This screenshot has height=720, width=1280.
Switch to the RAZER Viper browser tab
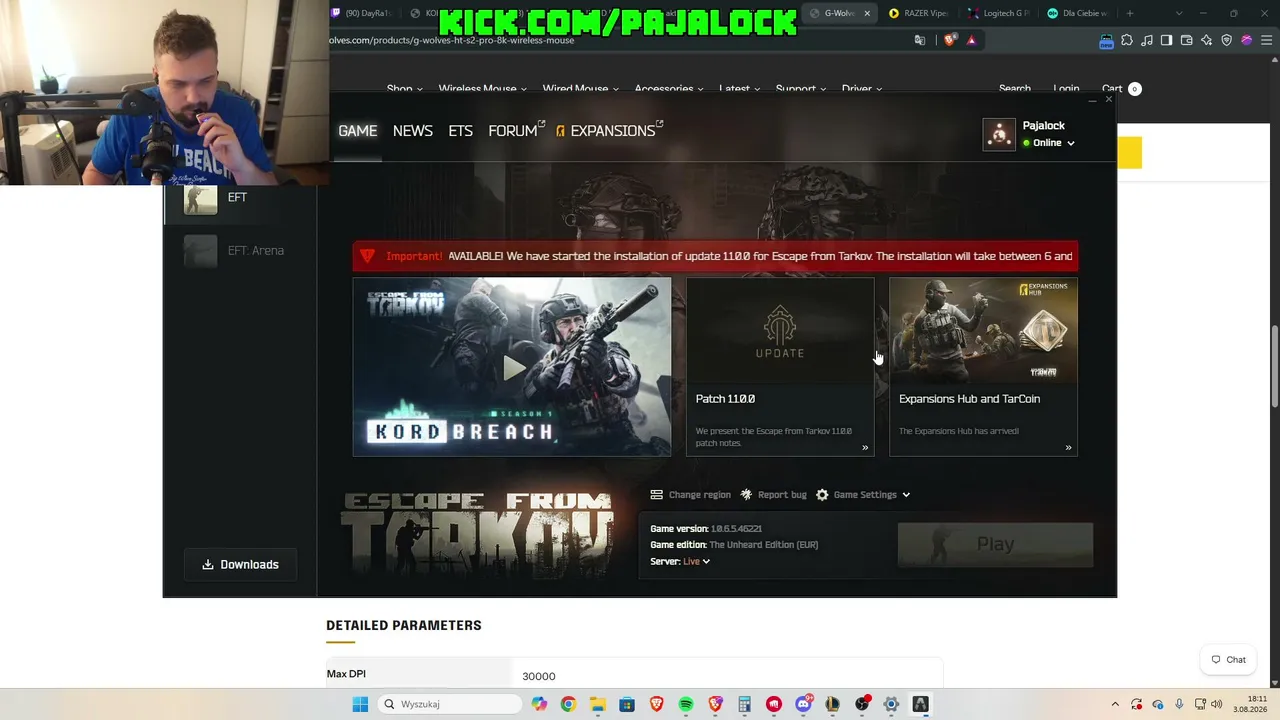919,13
